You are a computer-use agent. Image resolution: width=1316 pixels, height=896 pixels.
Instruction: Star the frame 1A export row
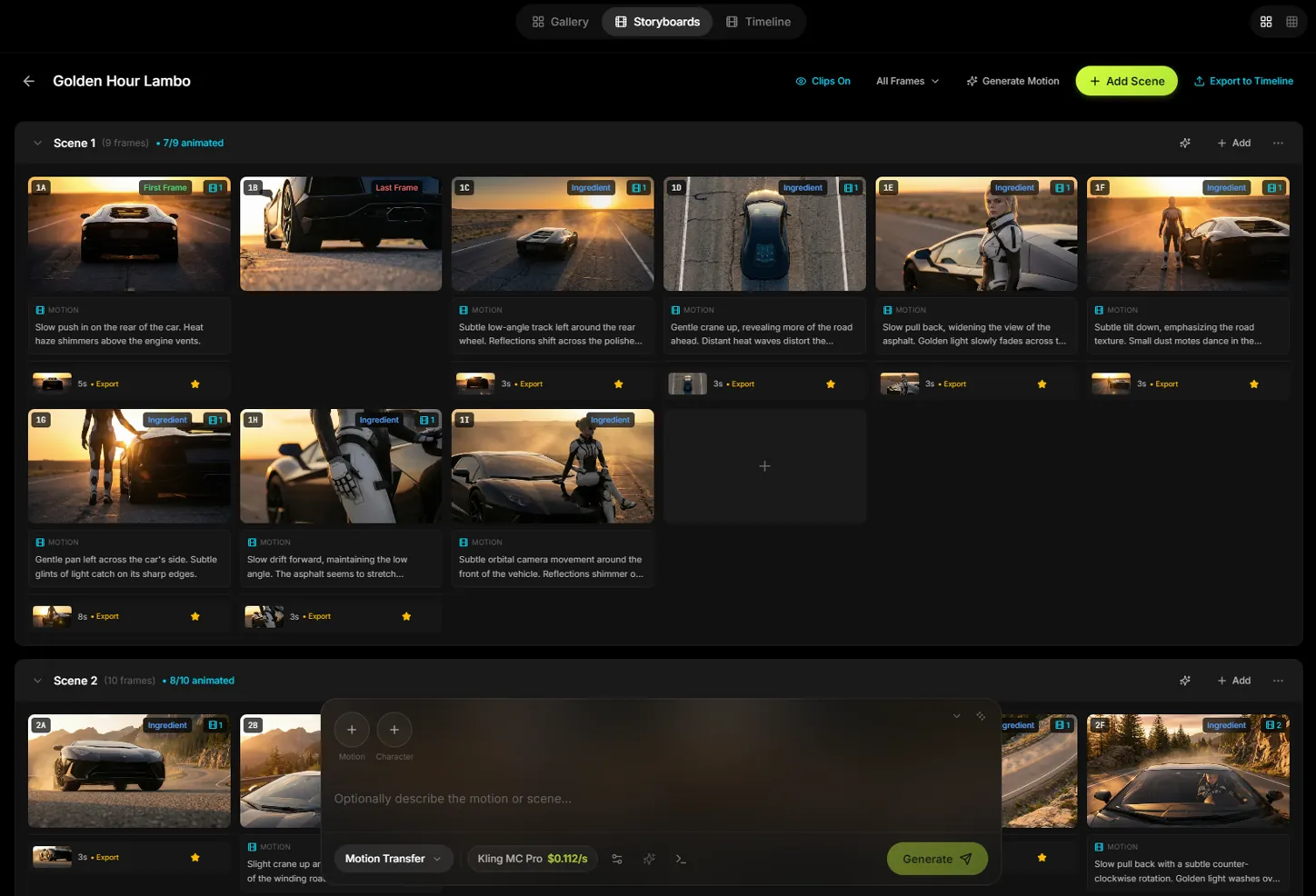tap(194, 383)
